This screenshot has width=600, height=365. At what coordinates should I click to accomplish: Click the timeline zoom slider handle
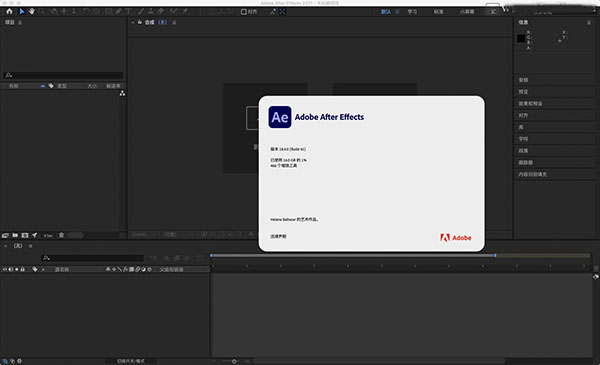[x=234, y=361]
